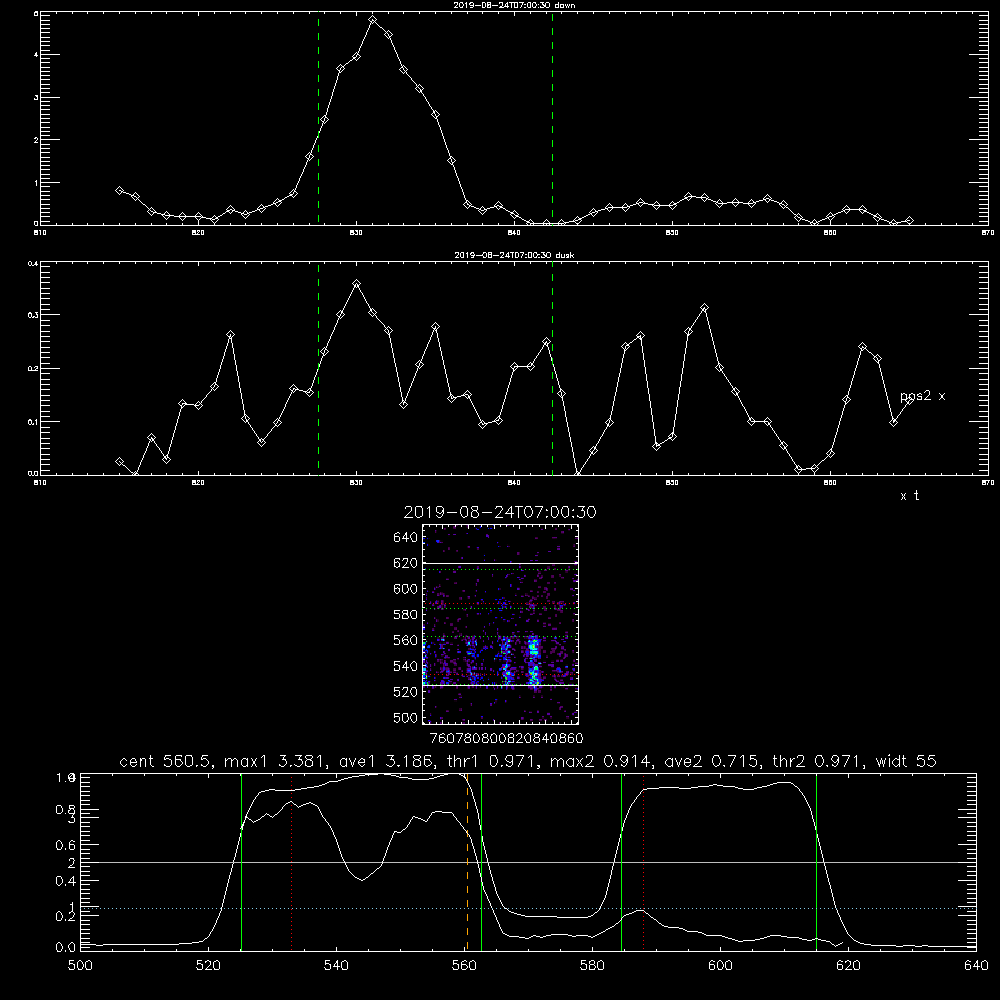Click the right green dashed line in dusk plot
Screen dimensions: 1000x1000
coord(552,369)
